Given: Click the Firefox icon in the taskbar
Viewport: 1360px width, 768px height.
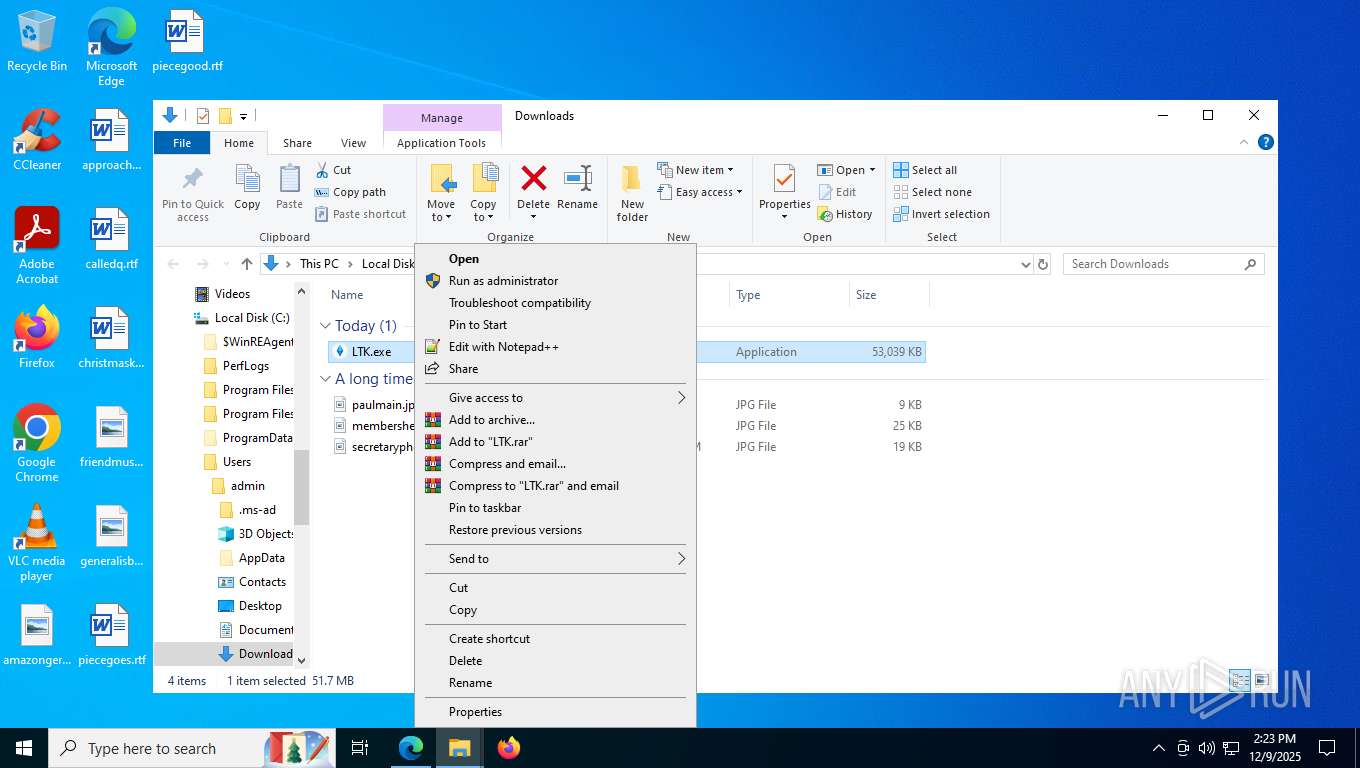Looking at the screenshot, I should pyautogui.click(x=509, y=748).
